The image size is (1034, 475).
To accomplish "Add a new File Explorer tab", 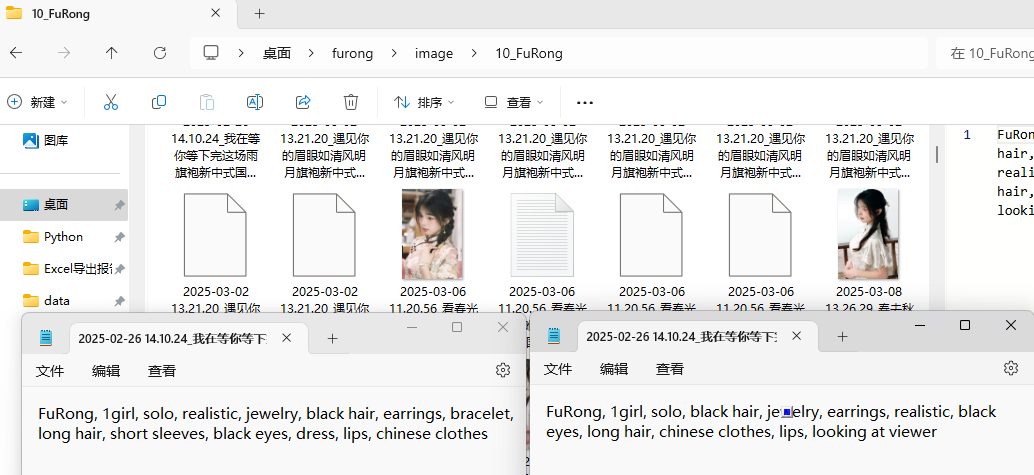I will click(x=260, y=13).
